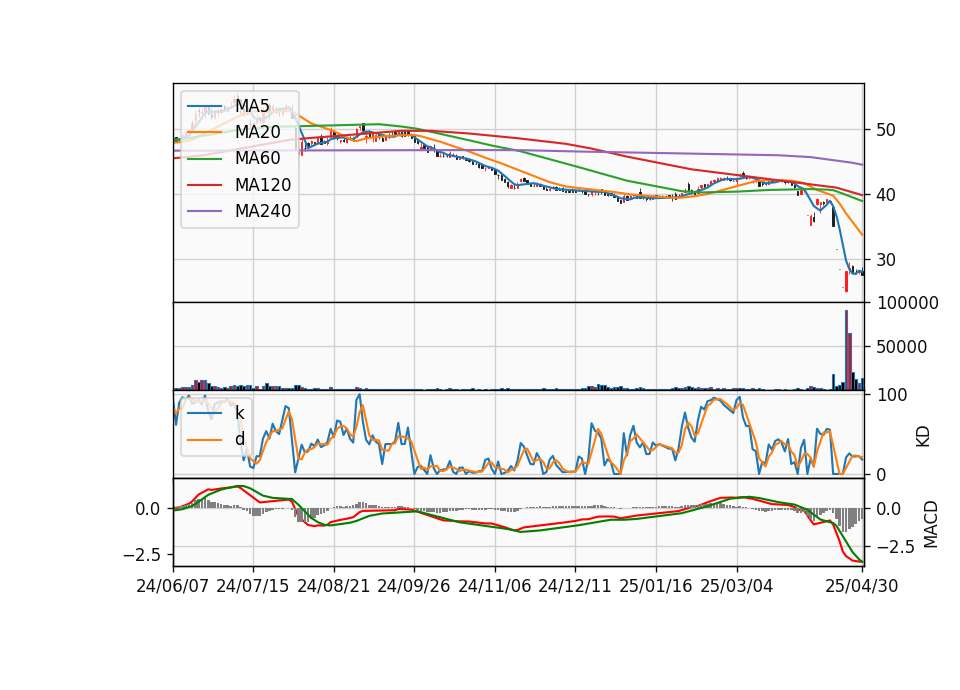Click the 25/01/16 date label
Screen dimensions: 960x690
[655, 586]
